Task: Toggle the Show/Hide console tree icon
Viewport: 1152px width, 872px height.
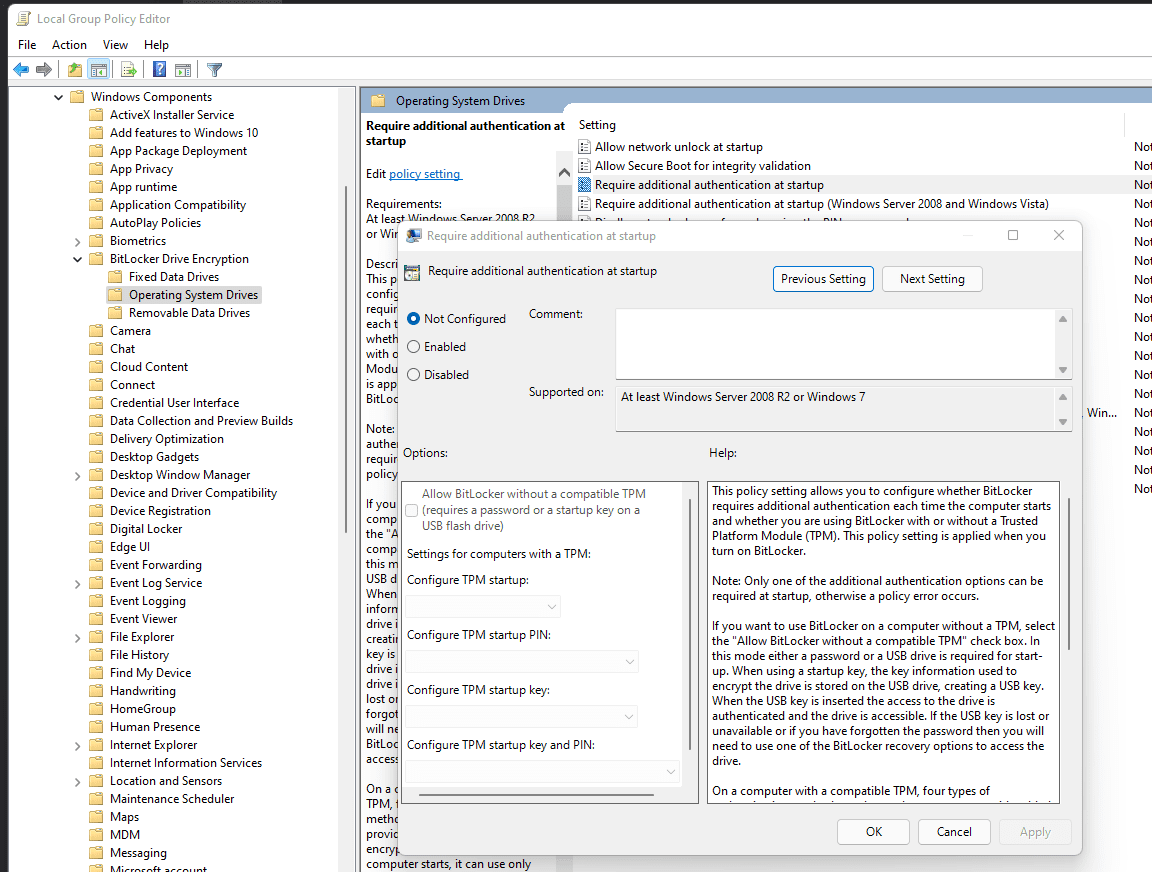Action: pyautogui.click(x=98, y=70)
